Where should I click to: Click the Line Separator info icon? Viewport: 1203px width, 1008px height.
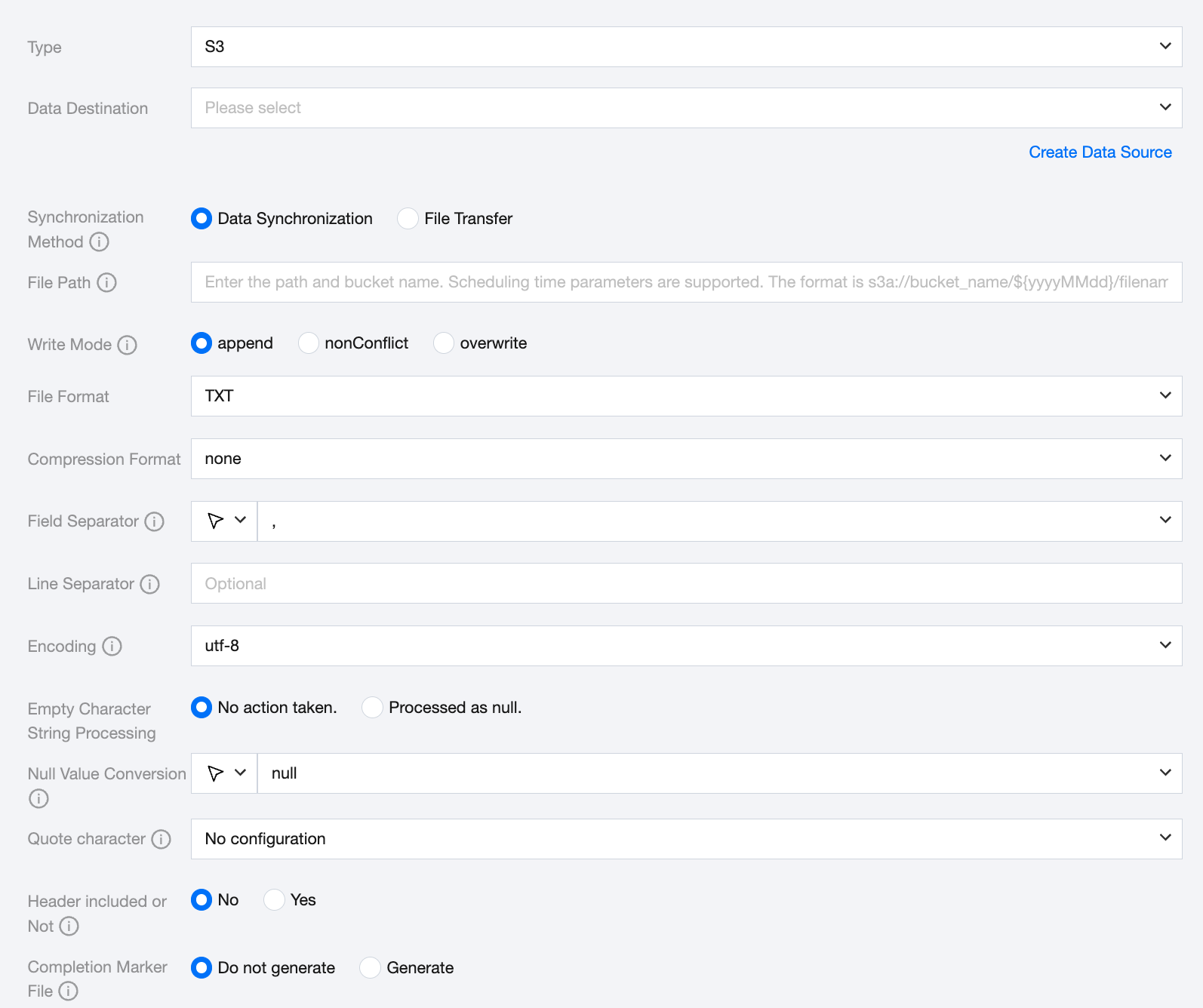[150, 584]
